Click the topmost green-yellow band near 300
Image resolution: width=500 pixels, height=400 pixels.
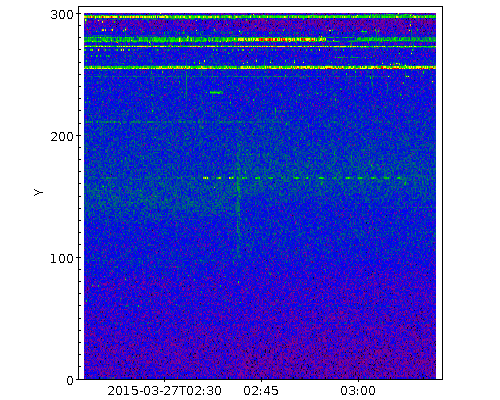tap(260, 16)
